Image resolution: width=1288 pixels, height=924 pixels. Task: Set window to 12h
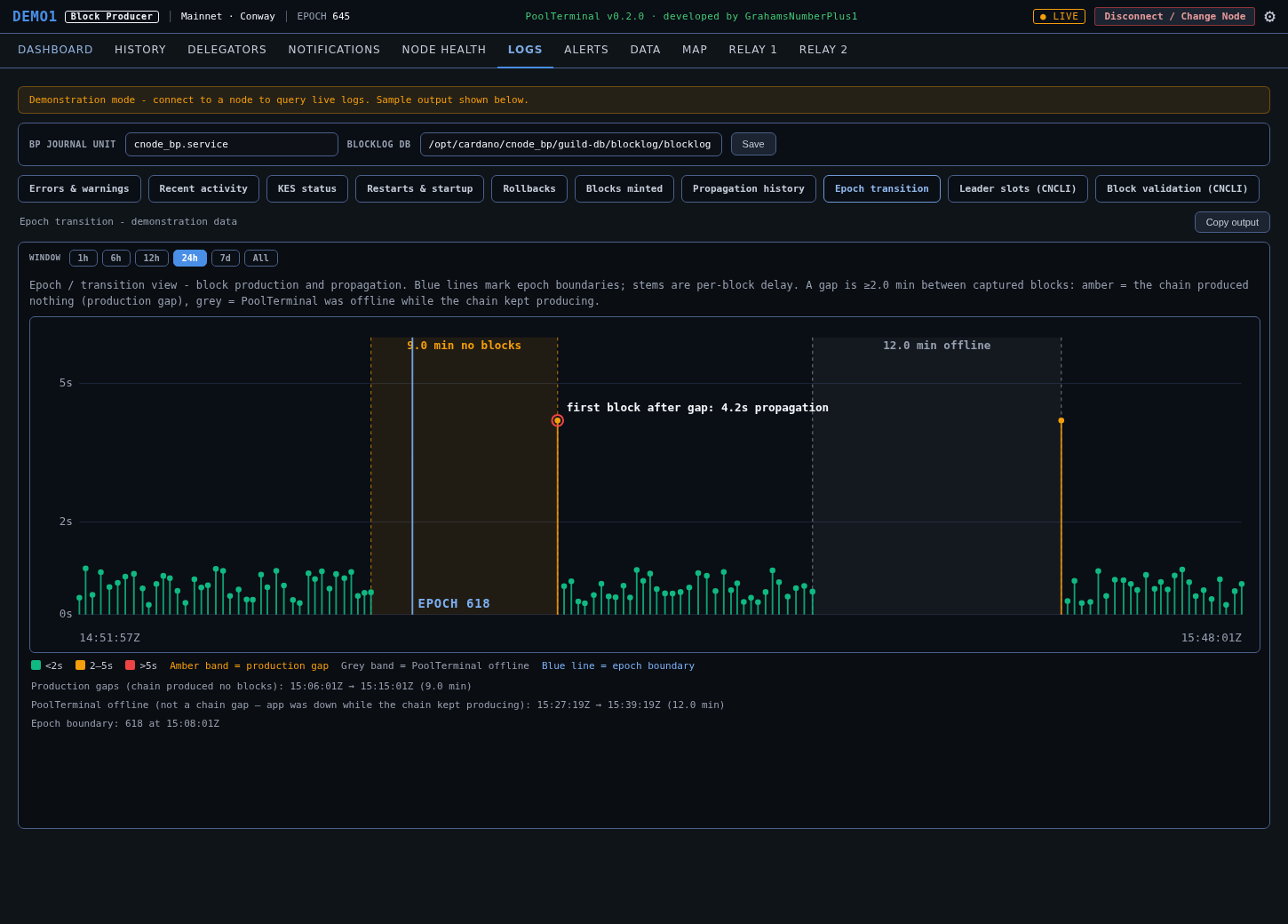152,259
